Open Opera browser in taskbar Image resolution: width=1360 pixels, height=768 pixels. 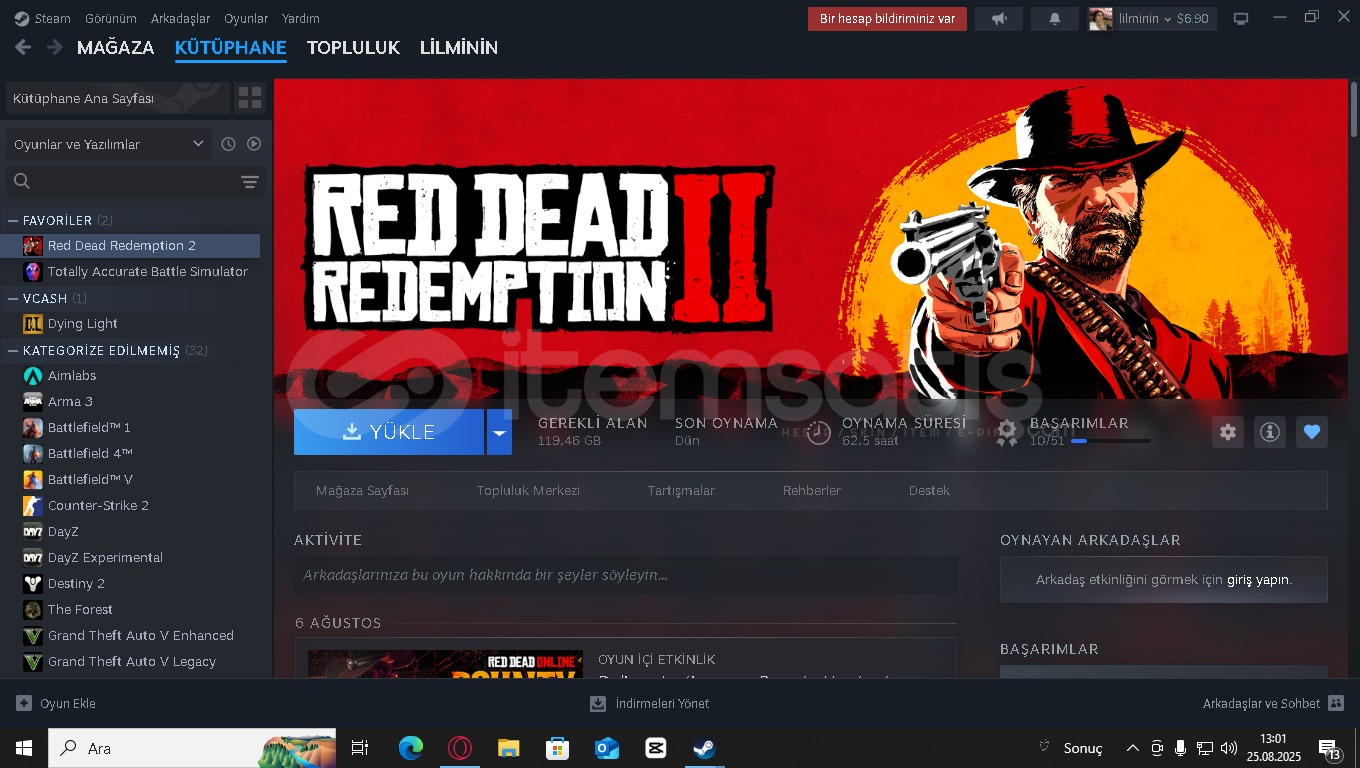pyautogui.click(x=460, y=748)
